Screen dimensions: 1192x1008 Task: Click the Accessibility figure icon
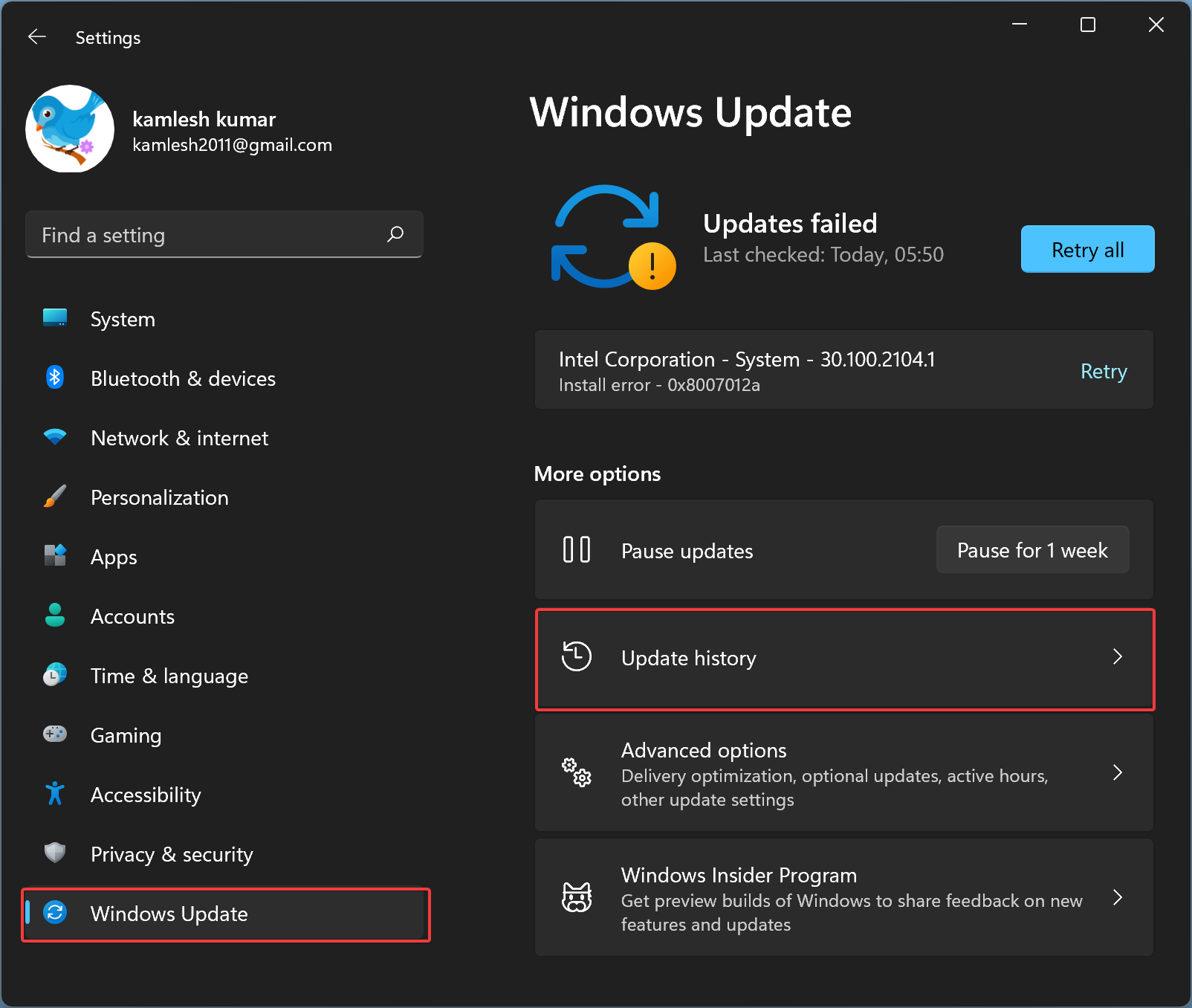(55, 794)
